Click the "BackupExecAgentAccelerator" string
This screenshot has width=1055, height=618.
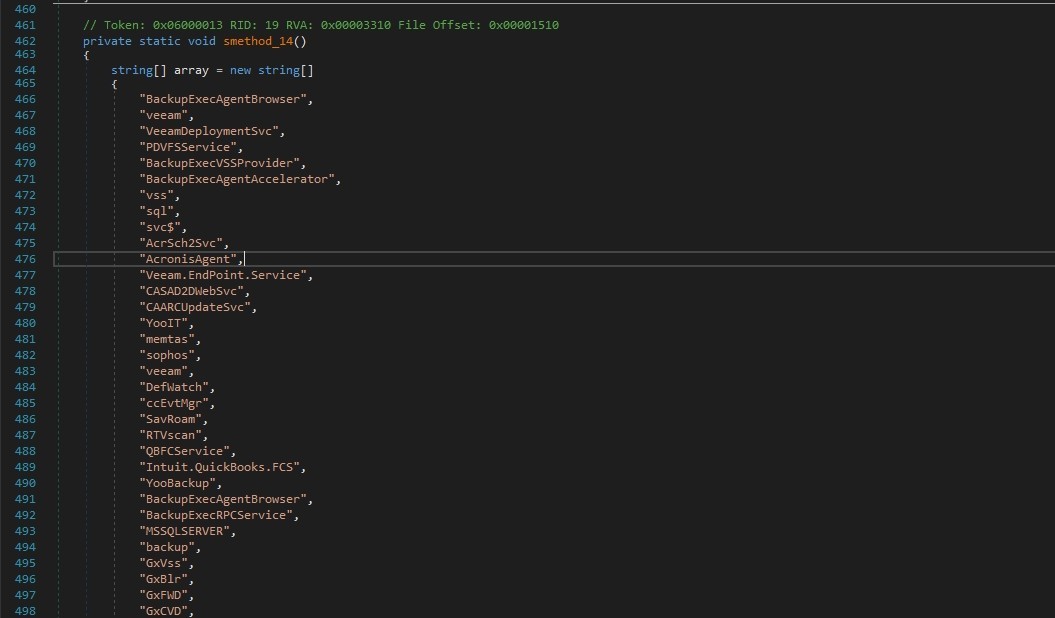click(x=237, y=179)
